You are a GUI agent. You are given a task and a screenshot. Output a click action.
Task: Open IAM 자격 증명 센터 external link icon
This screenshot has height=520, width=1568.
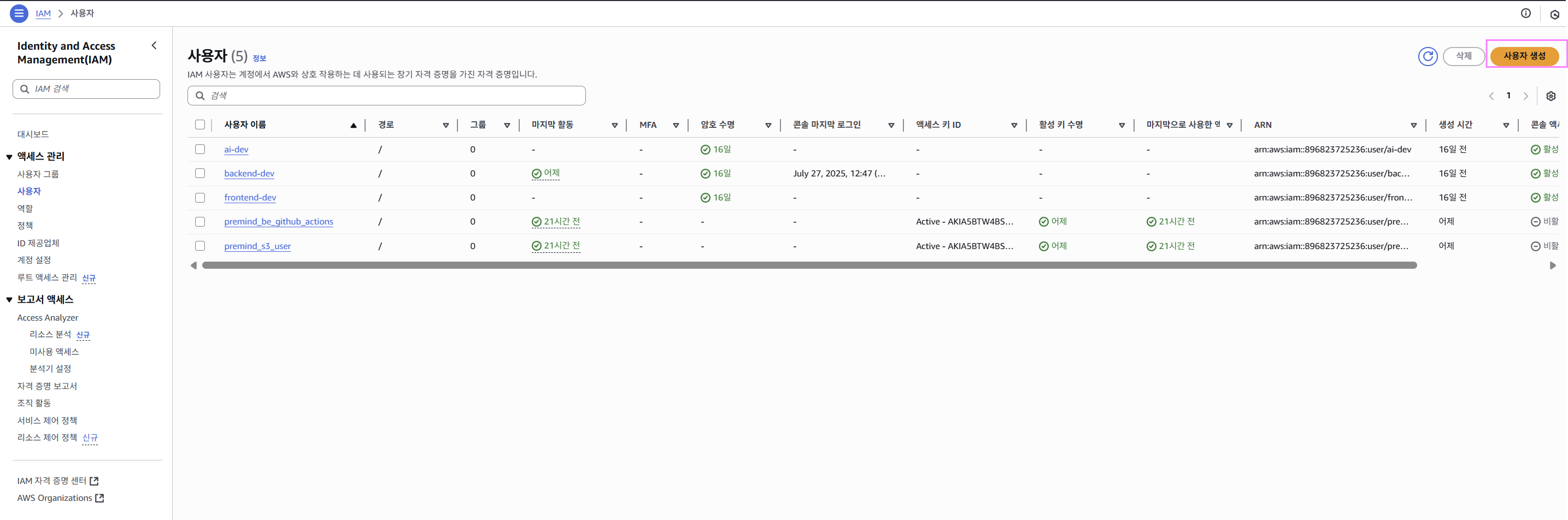(x=95, y=481)
